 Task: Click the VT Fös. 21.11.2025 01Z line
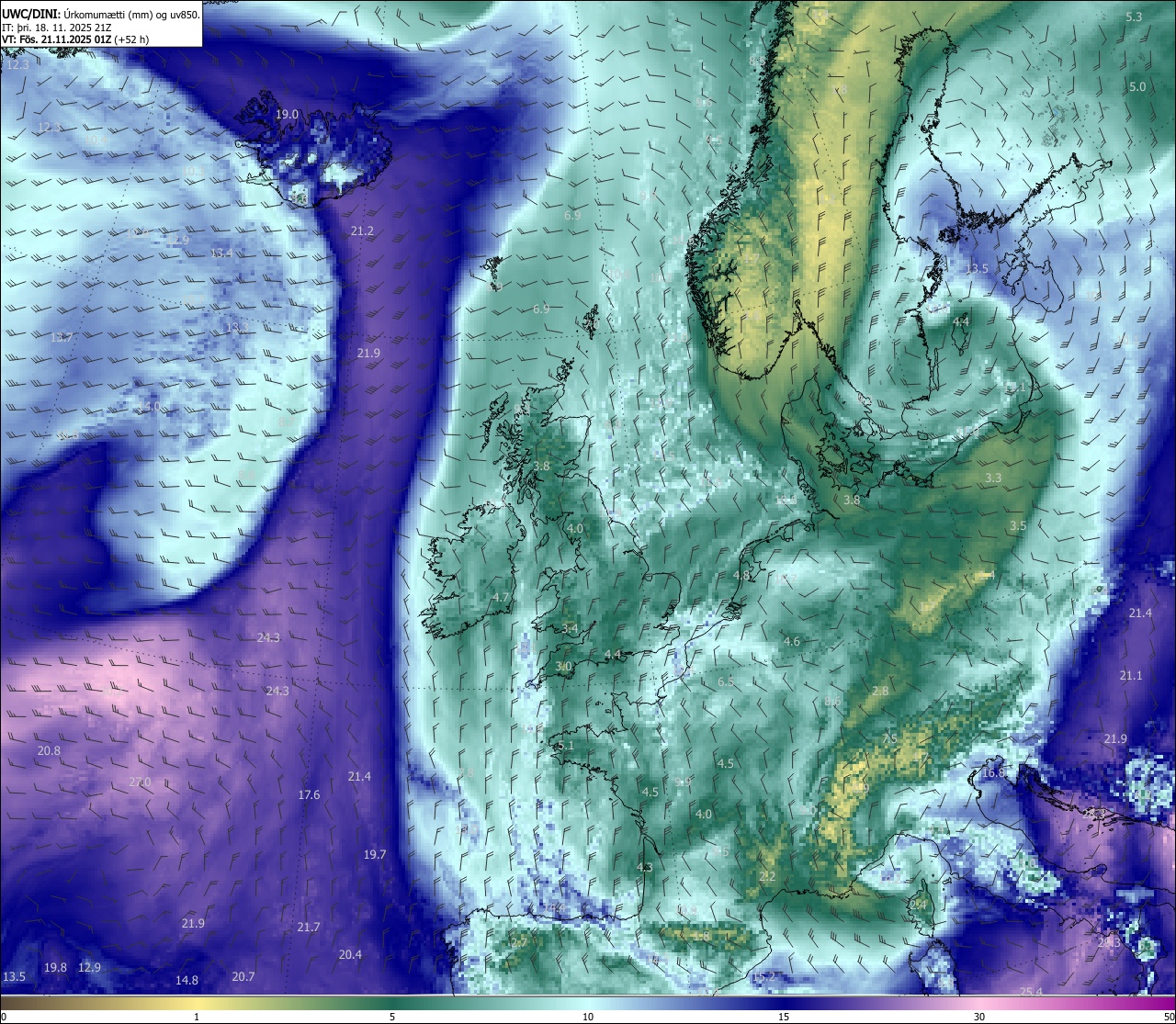click(75, 39)
